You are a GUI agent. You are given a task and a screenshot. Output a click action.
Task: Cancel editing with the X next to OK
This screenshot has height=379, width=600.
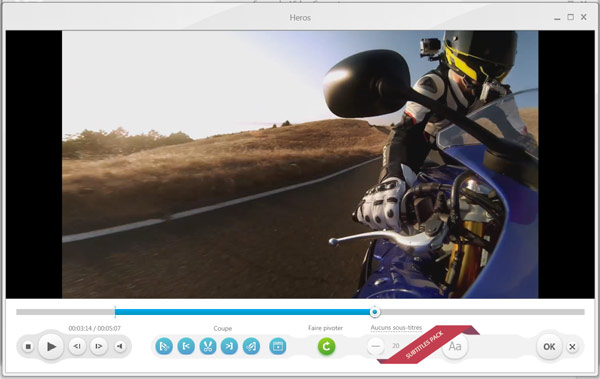click(572, 347)
